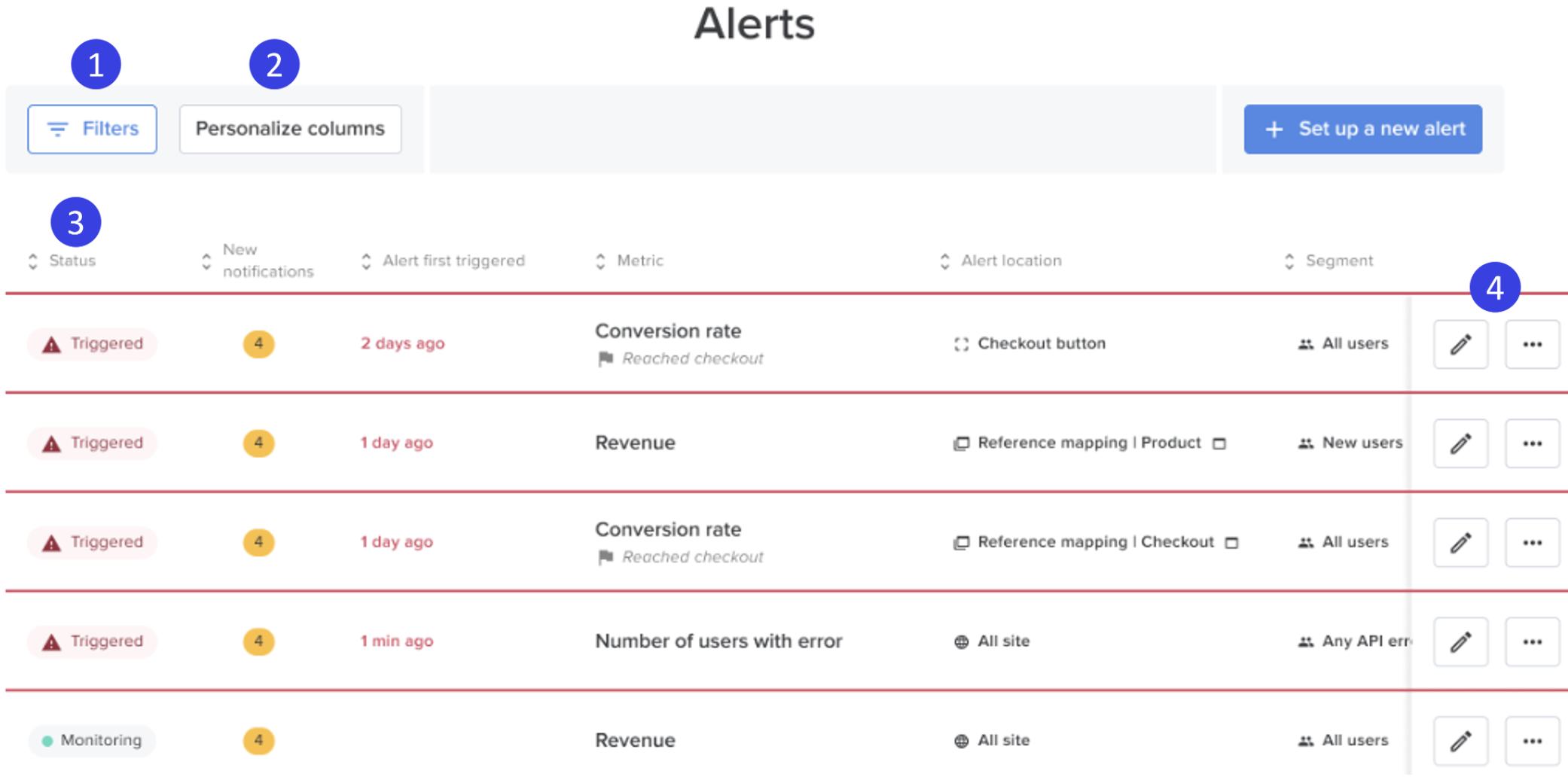Click the notification badge showing 4 on the Revenue row
1568x777 pixels.
pos(258,443)
